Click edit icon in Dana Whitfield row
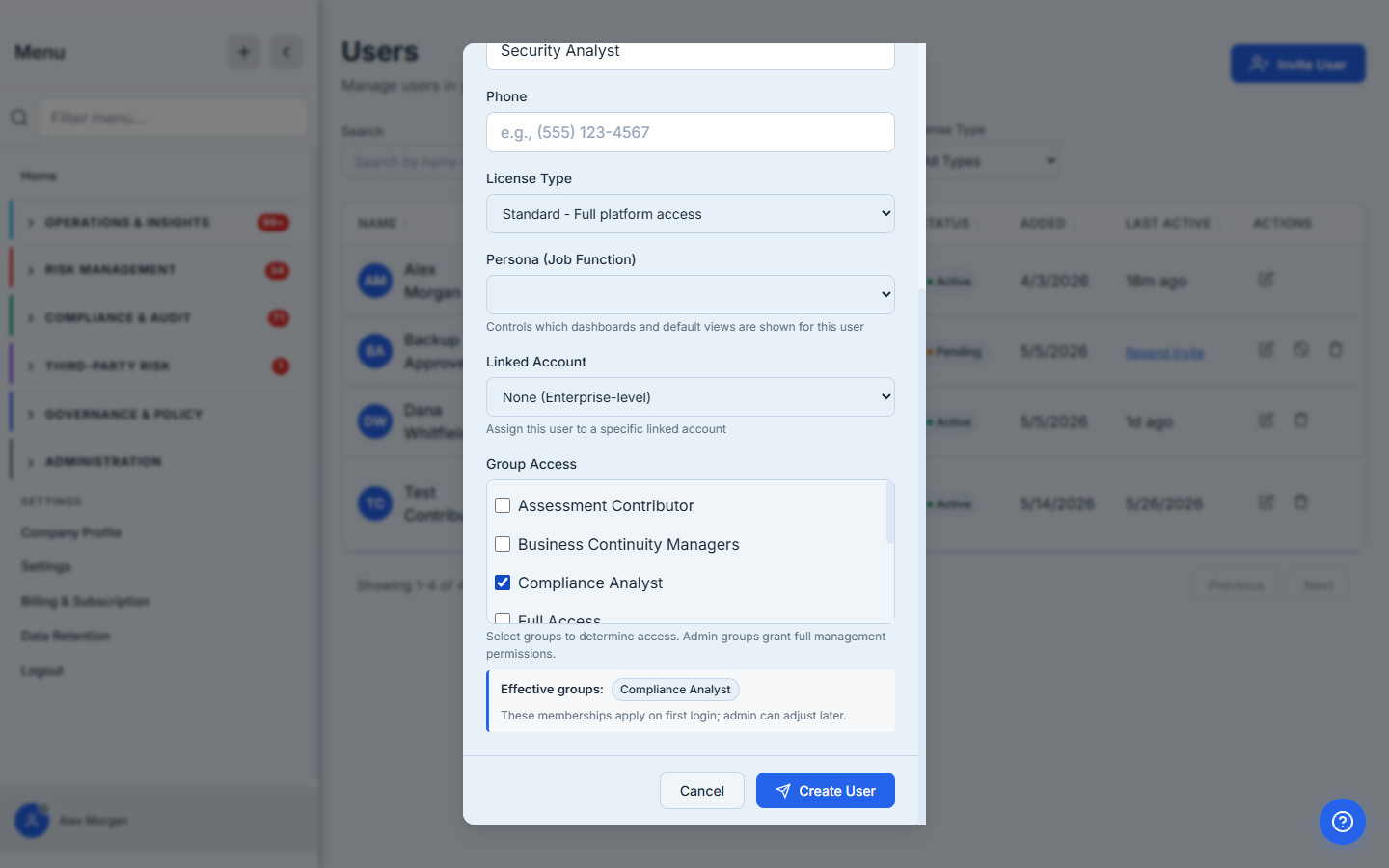The image size is (1389, 868). (x=1266, y=420)
